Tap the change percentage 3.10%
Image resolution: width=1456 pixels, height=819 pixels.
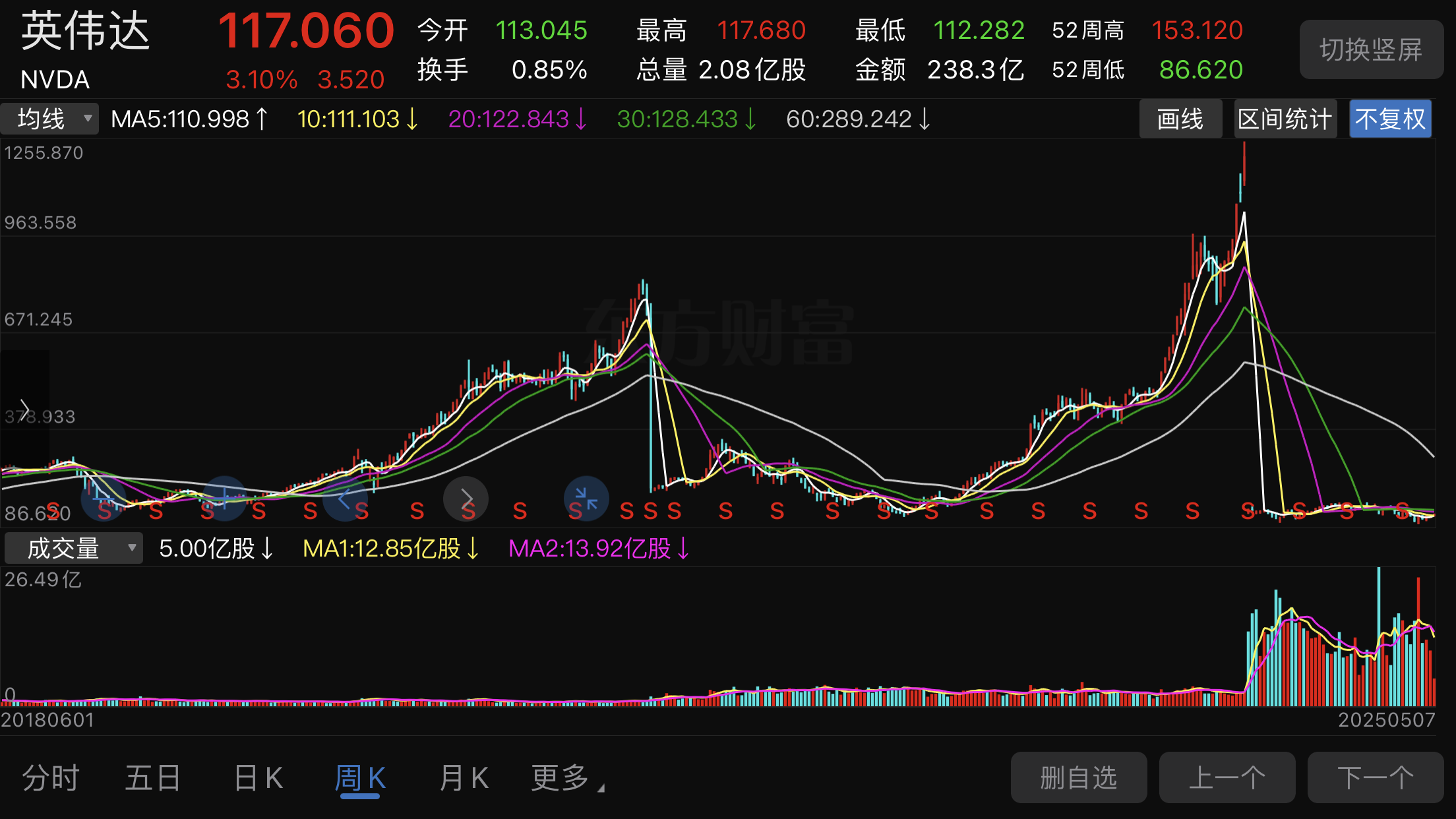[x=262, y=80]
